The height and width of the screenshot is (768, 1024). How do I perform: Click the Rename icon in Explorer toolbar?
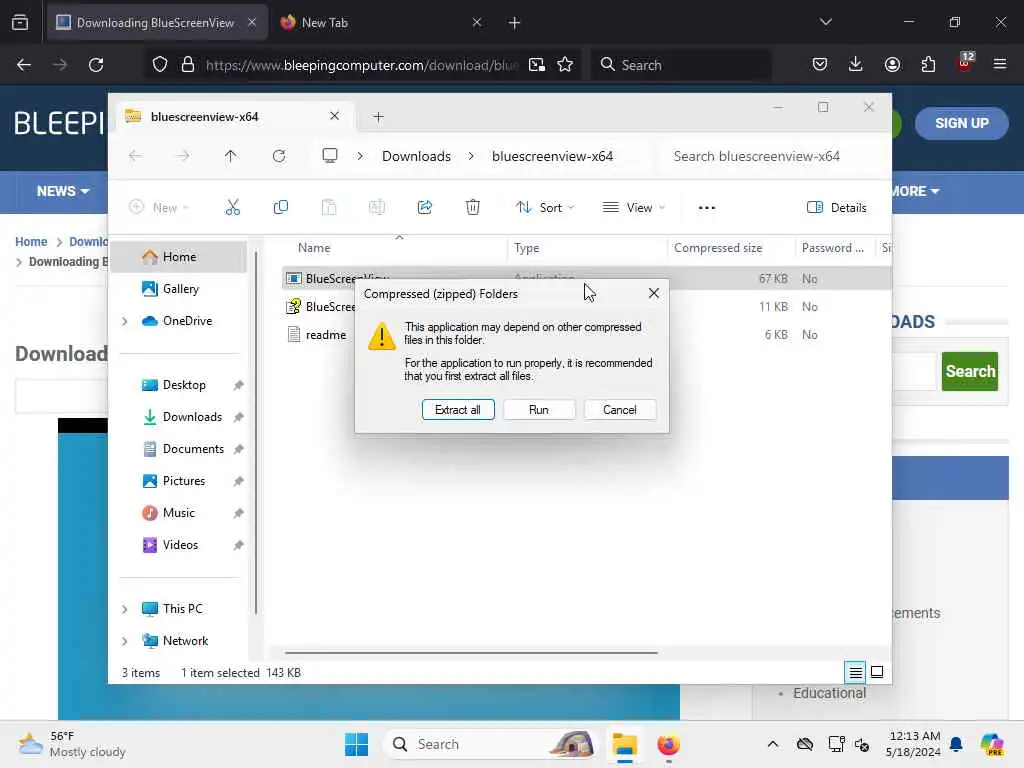click(377, 208)
